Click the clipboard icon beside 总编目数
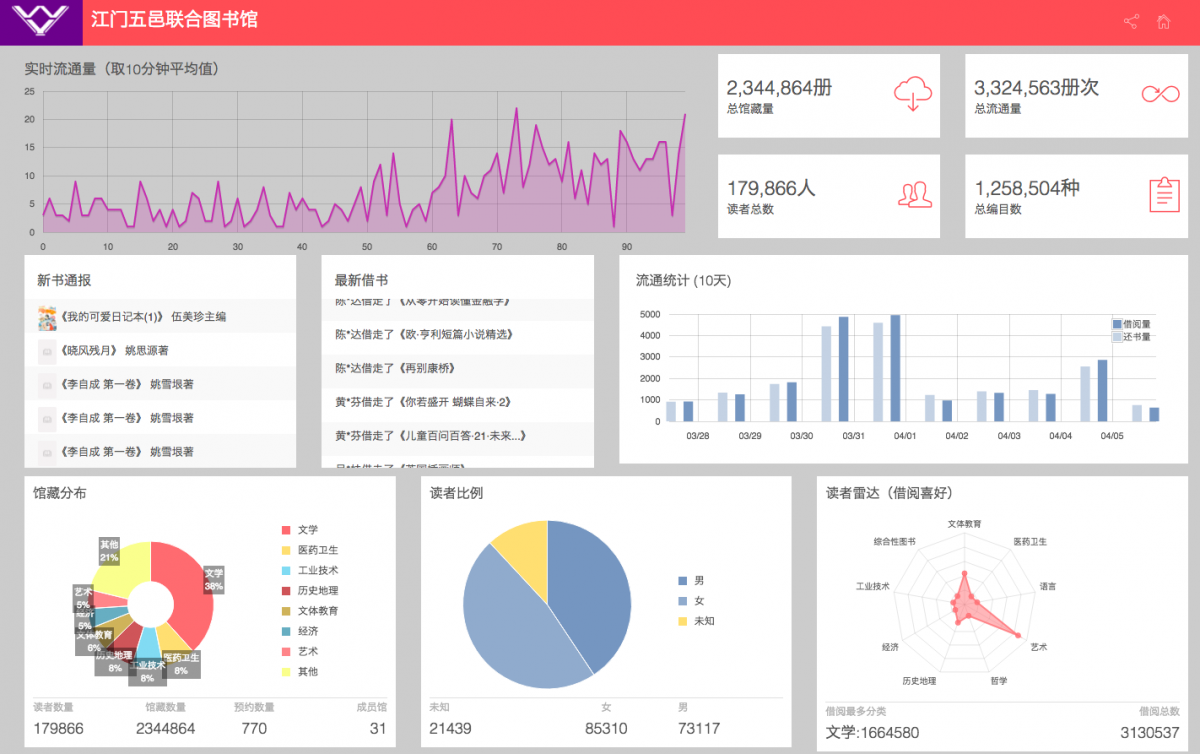 click(x=1164, y=194)
